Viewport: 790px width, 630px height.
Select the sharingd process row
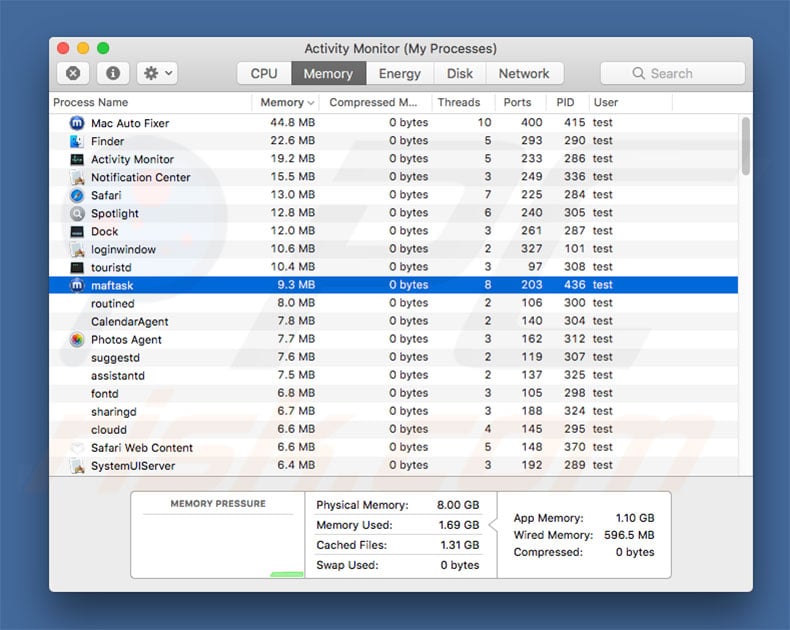[x=393, y=412]
